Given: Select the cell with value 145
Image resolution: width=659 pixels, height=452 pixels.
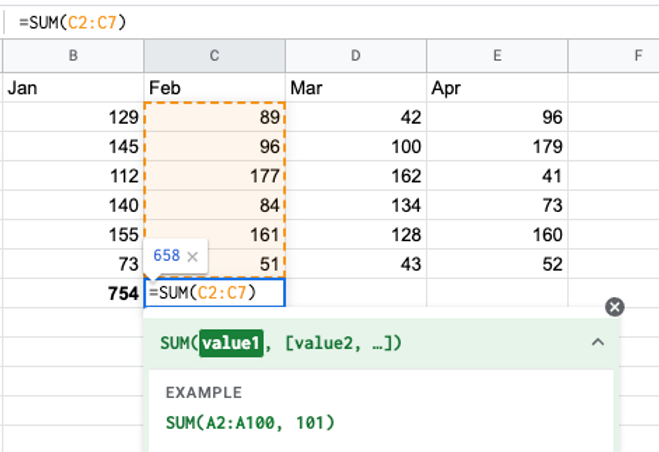Looking at the screenshot, I should (73, 146).
